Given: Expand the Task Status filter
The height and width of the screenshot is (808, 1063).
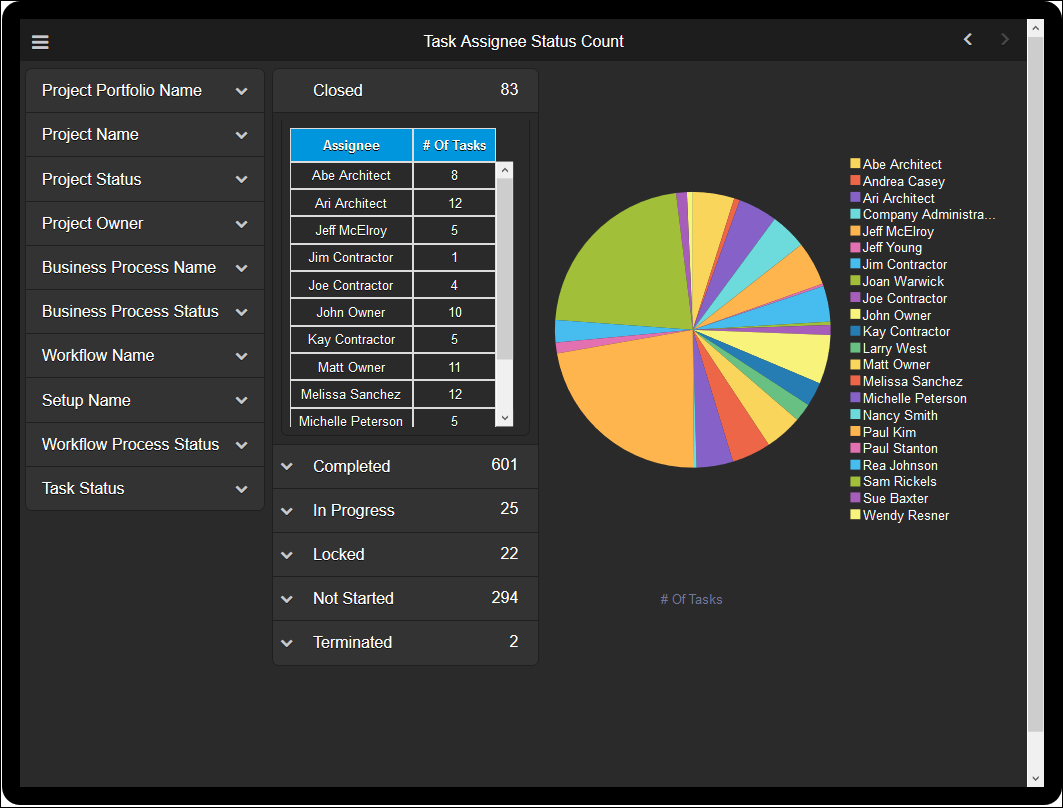Looking at the screenshot, I should coord(145,489).
